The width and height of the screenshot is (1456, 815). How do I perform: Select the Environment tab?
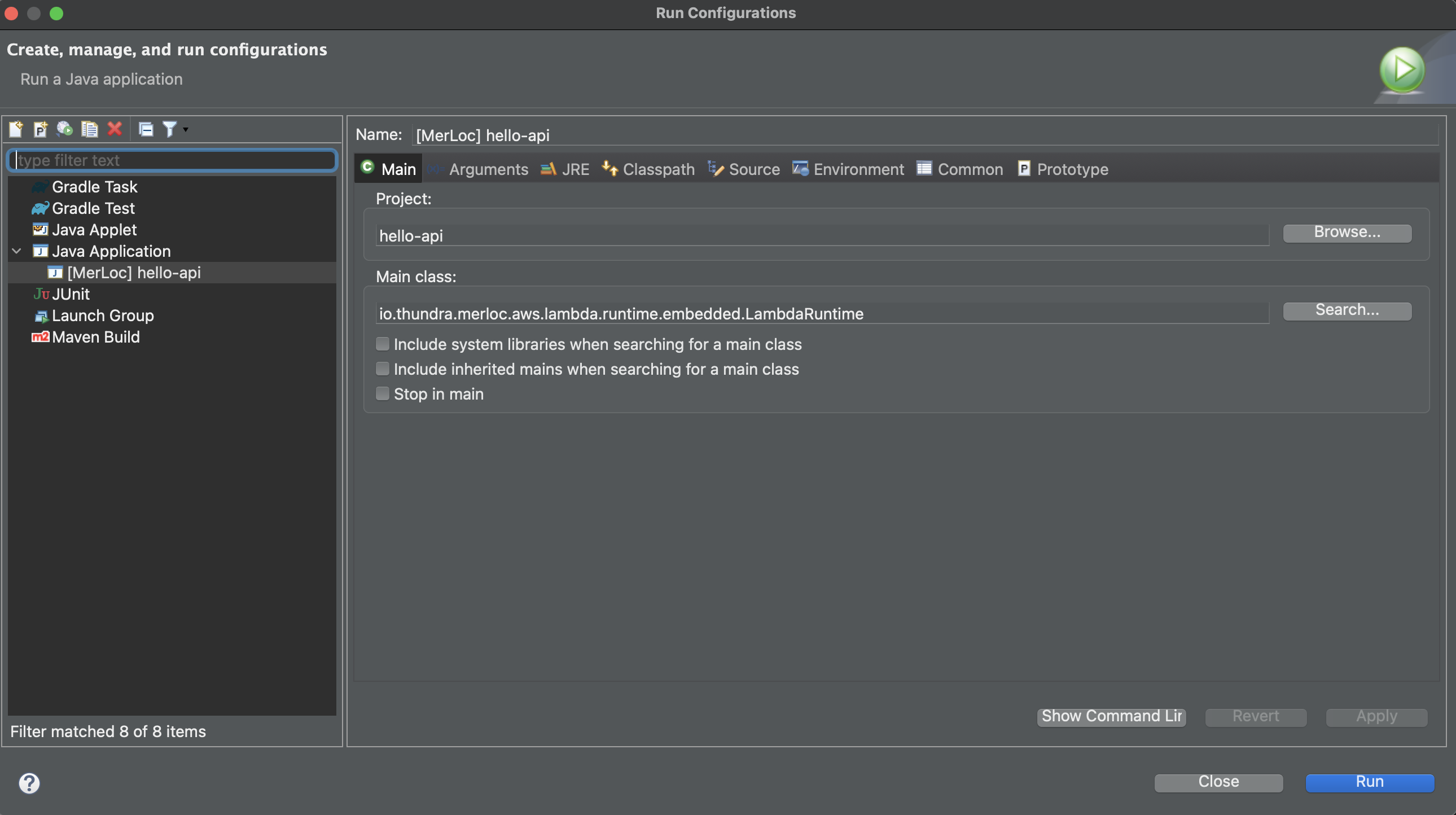[x=858, y=168]
